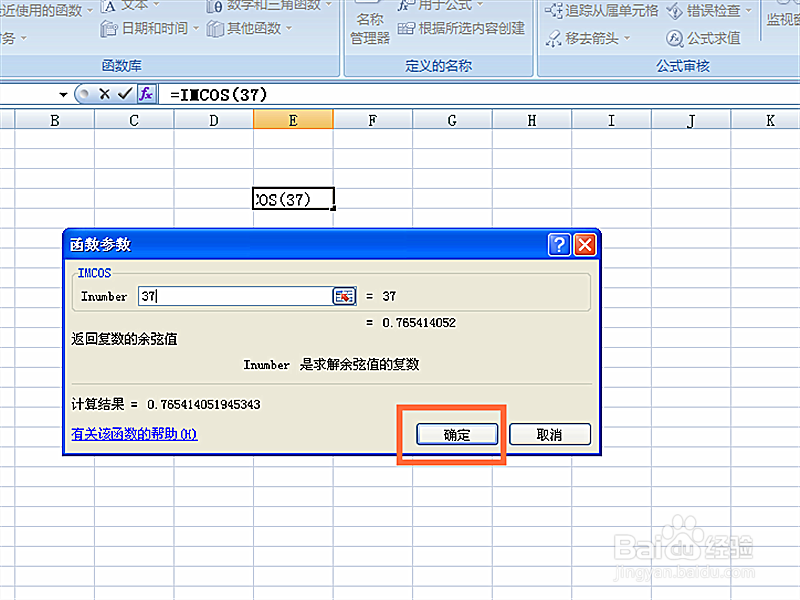The width and height of the screenshot is (800, 600).
Task: Click the Inumber input field
Action: [235, 296]
